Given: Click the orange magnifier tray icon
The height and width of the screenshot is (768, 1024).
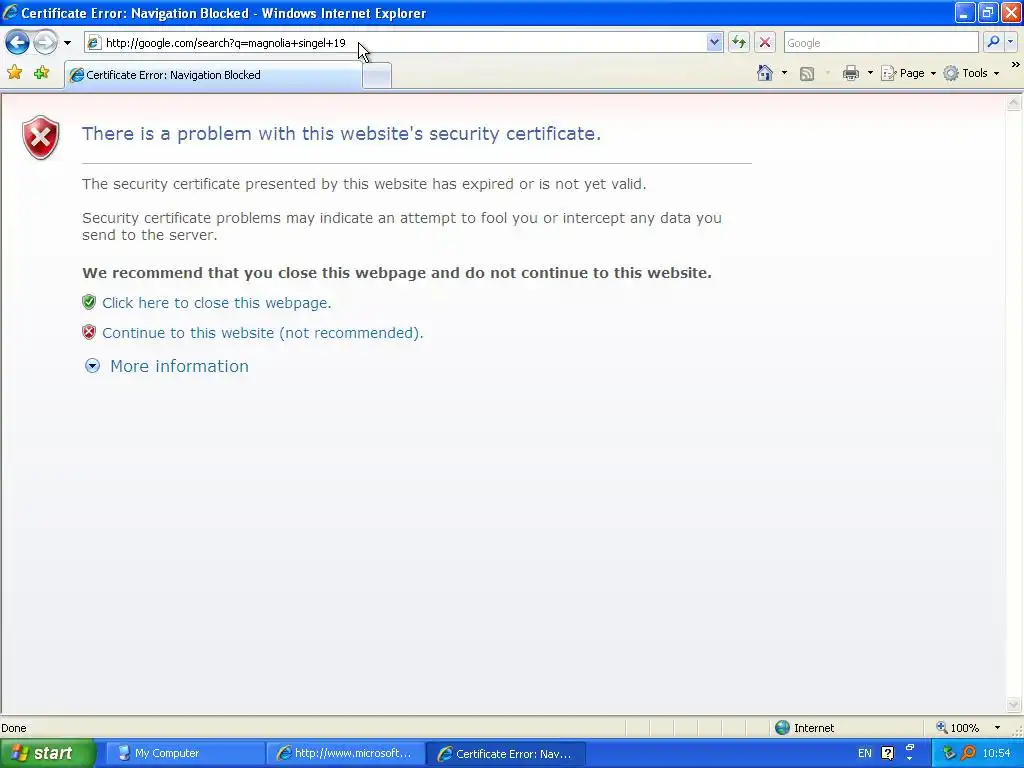Looking at the screenshot, I should pos(968,754).
